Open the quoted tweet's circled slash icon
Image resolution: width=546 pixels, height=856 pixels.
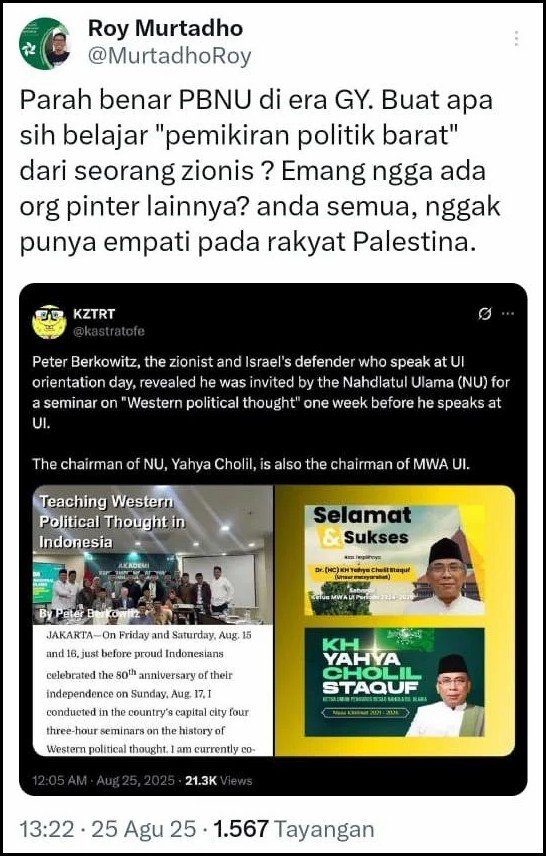484,314
